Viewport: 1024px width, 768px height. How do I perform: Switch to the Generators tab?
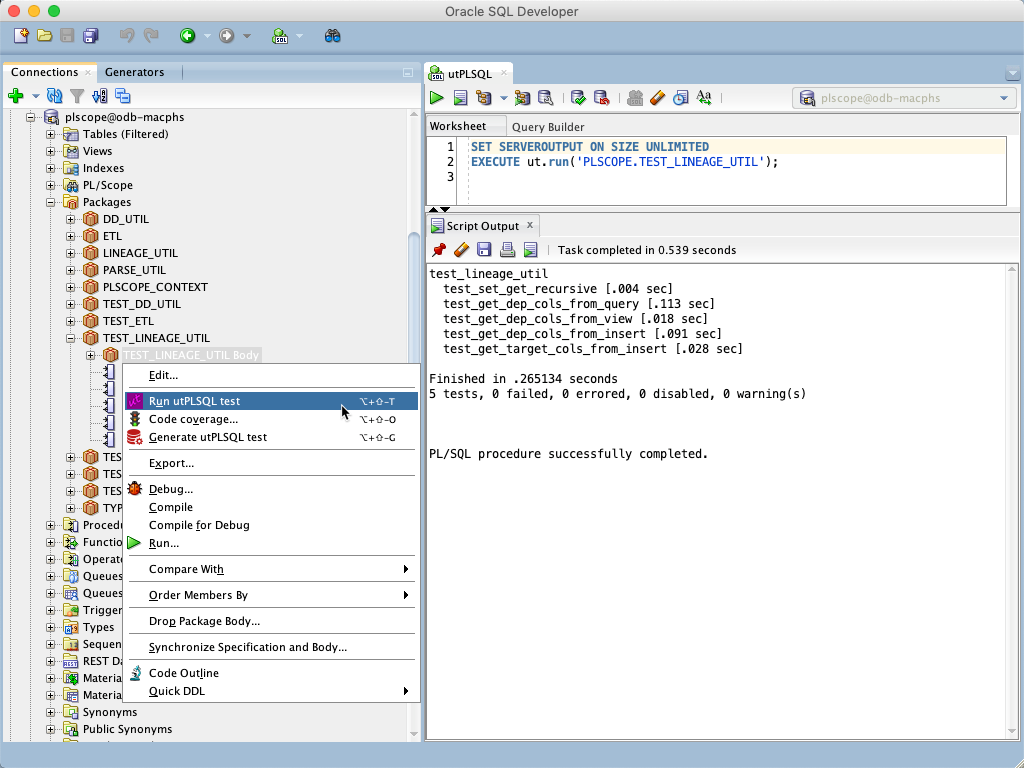coord(137,72)
